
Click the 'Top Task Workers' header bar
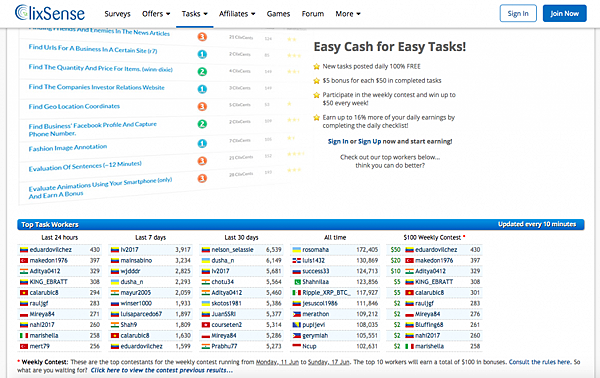click(x=301, y=224)
